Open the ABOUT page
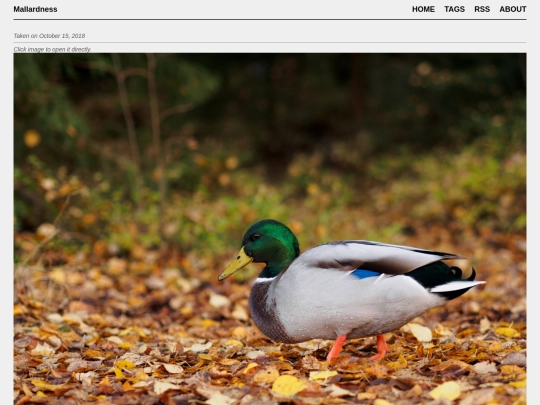This screenshot has width=540, height=405. coord(513,9)
